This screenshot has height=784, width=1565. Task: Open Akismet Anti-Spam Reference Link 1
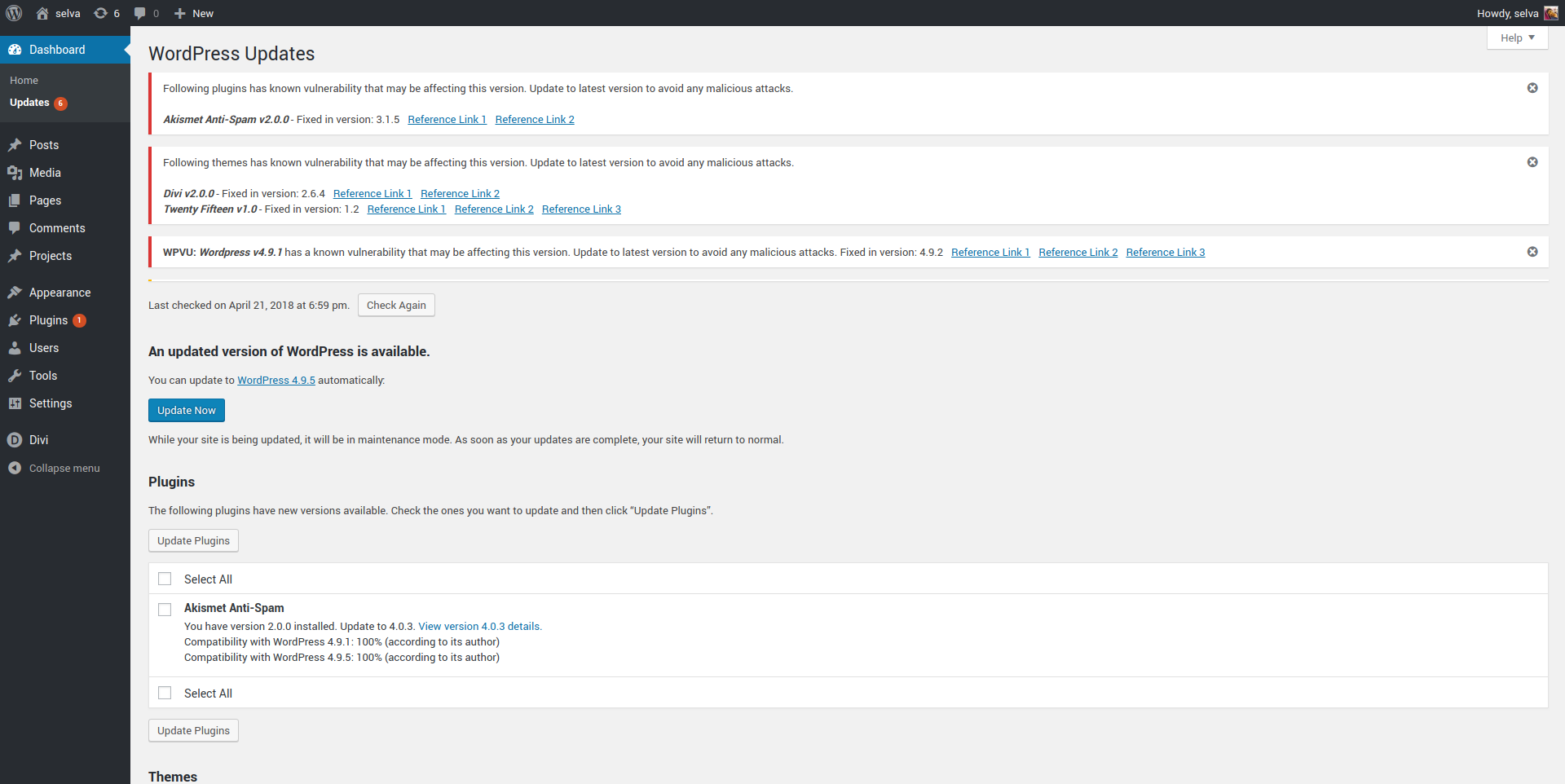tap(447, 119)
